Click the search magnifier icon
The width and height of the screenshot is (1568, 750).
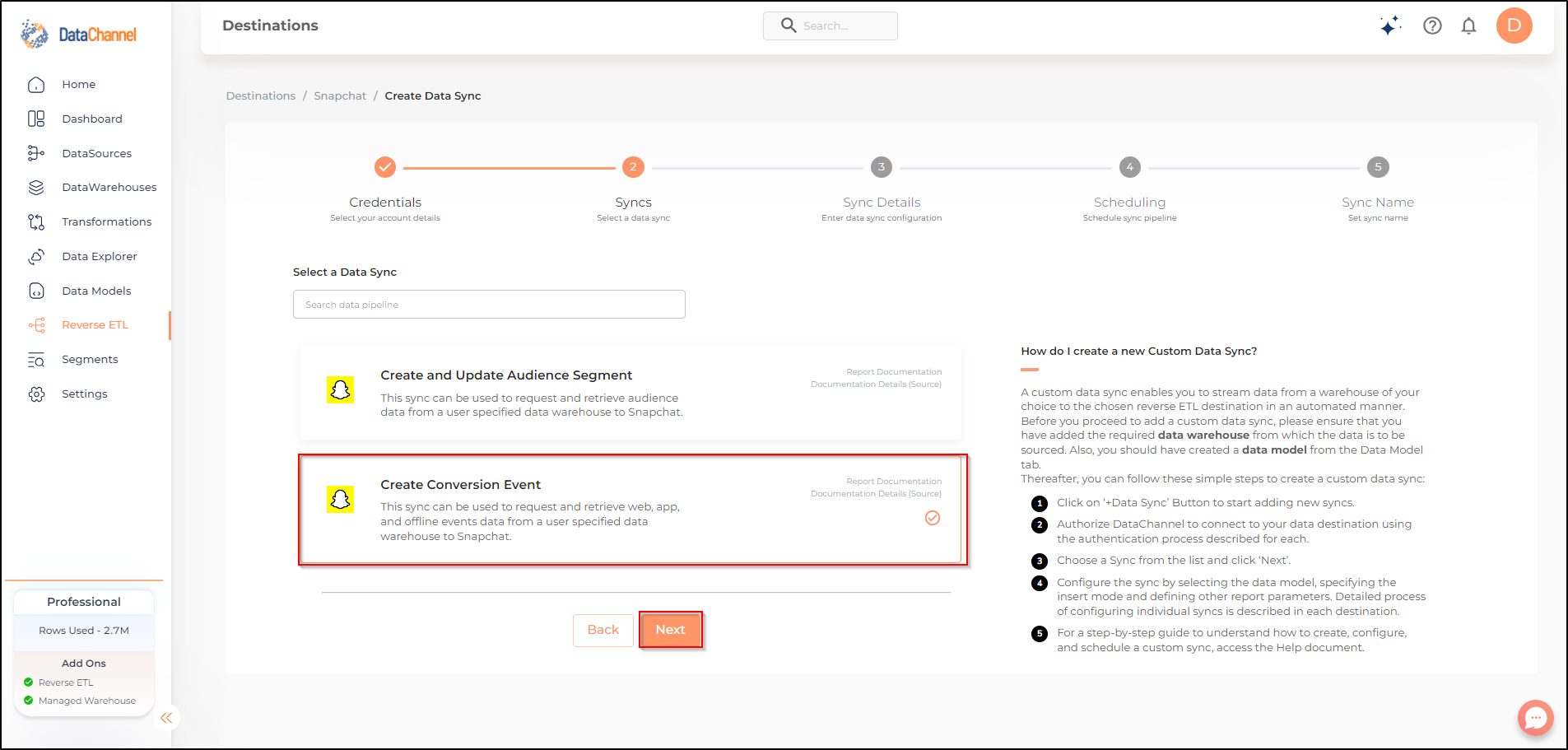789,26
